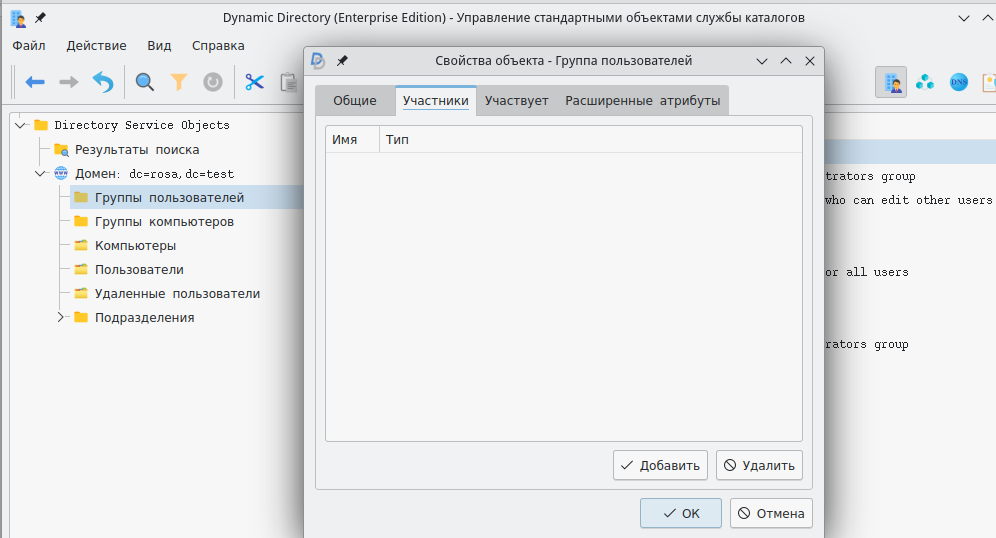Select Удаленные пользователи in the tree

click(177, 293)
